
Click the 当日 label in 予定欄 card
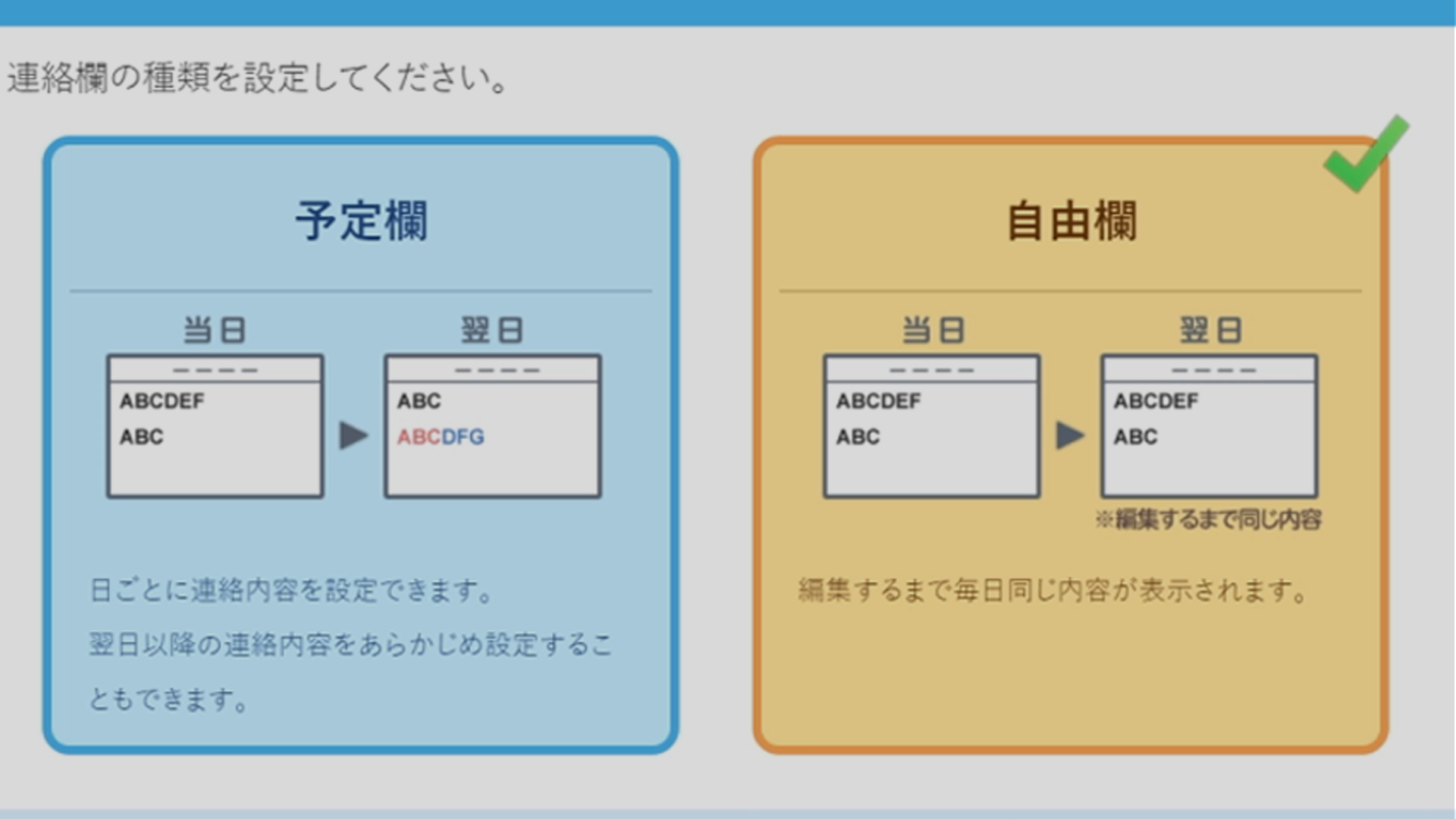click(x=215, y=330)
